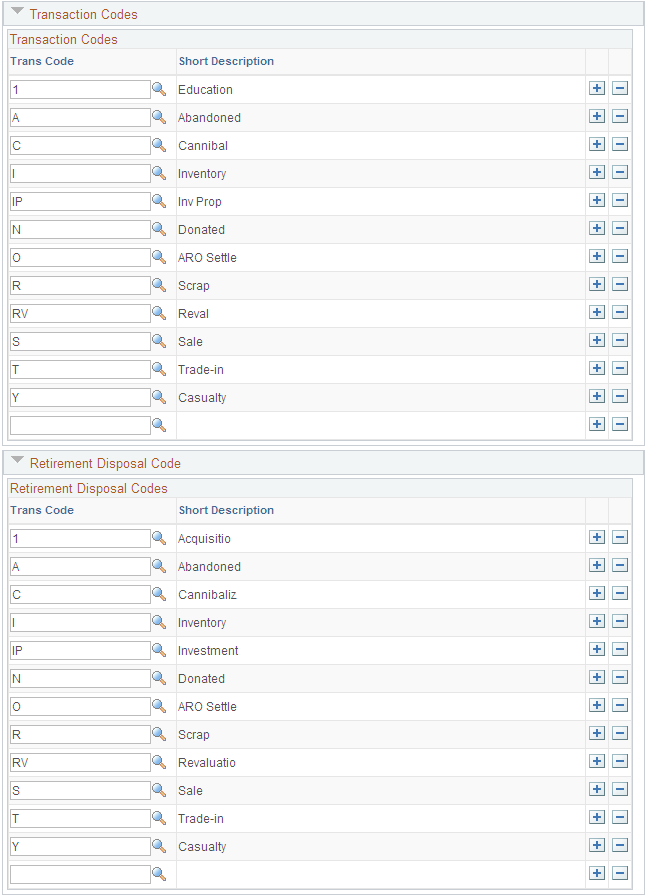Image resolution: width=646 pixels, height=895 pixels.
Task: Click the Inv Prop row trans code field
Action: click(80, 201)
